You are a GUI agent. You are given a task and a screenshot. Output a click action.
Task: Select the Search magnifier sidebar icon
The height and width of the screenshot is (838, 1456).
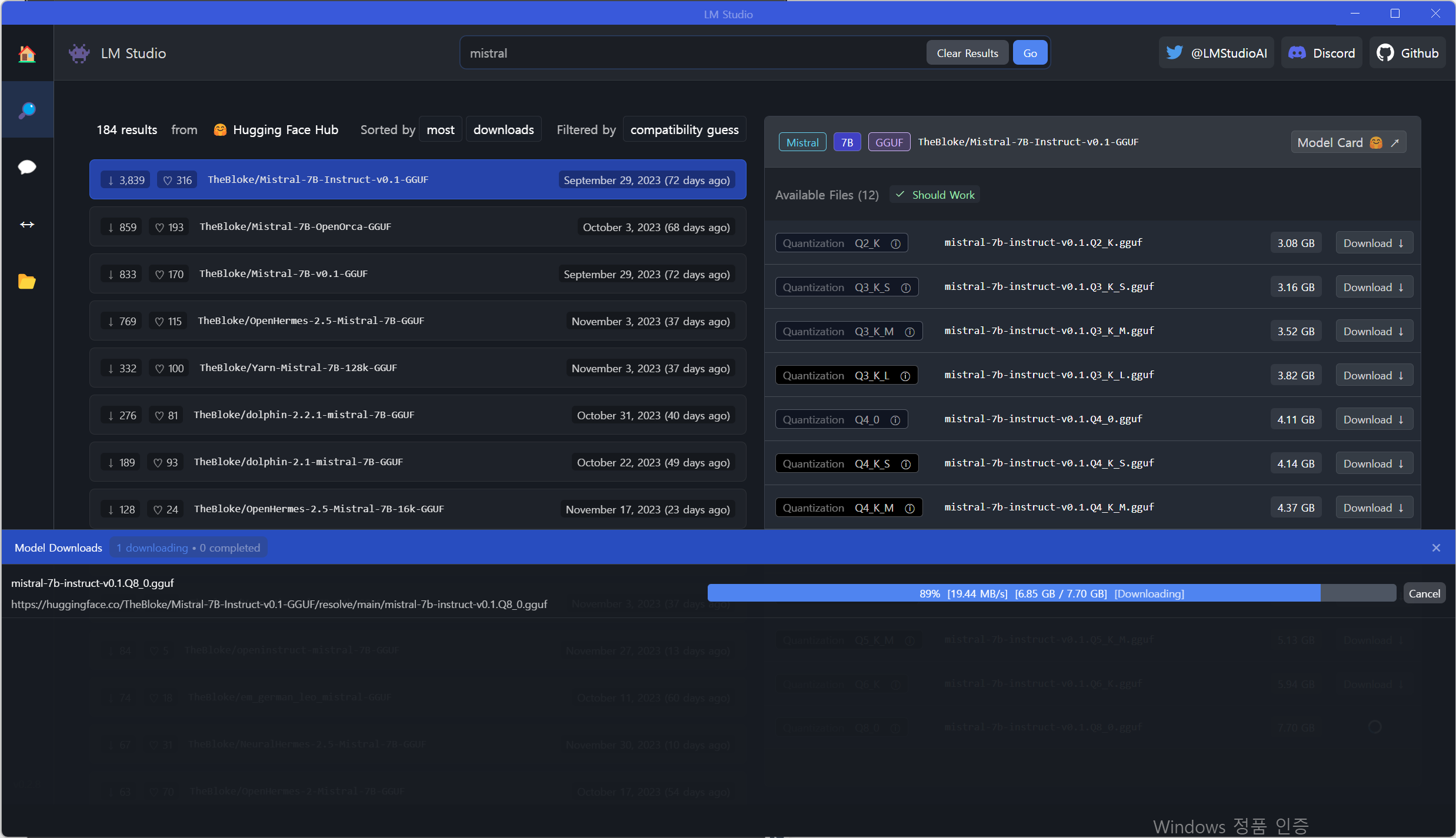pyautogui.click(x=27, y=110)
